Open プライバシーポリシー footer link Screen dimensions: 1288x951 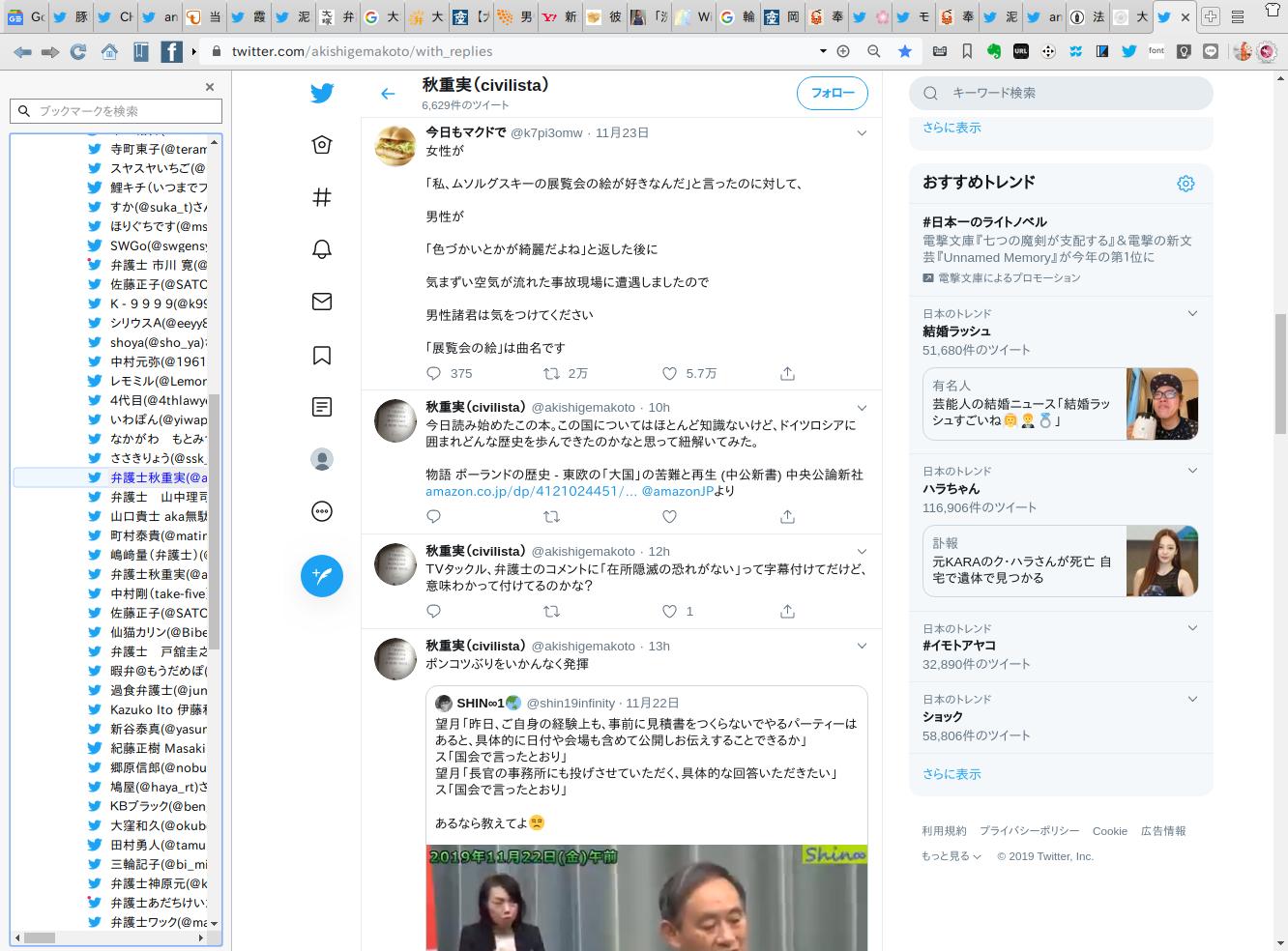click(x=1029, y=831)
